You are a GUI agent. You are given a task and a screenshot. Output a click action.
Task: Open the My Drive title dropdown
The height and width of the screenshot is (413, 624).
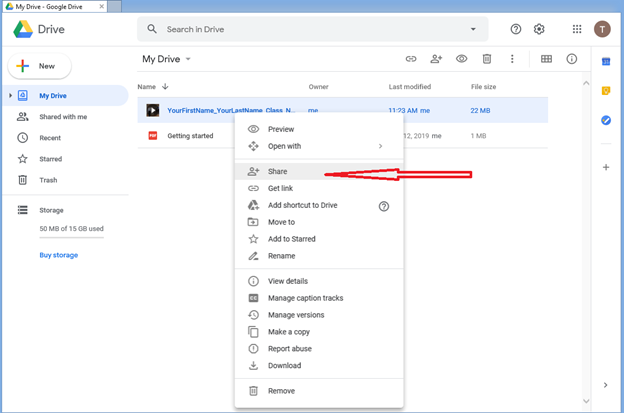pos(166,59)
